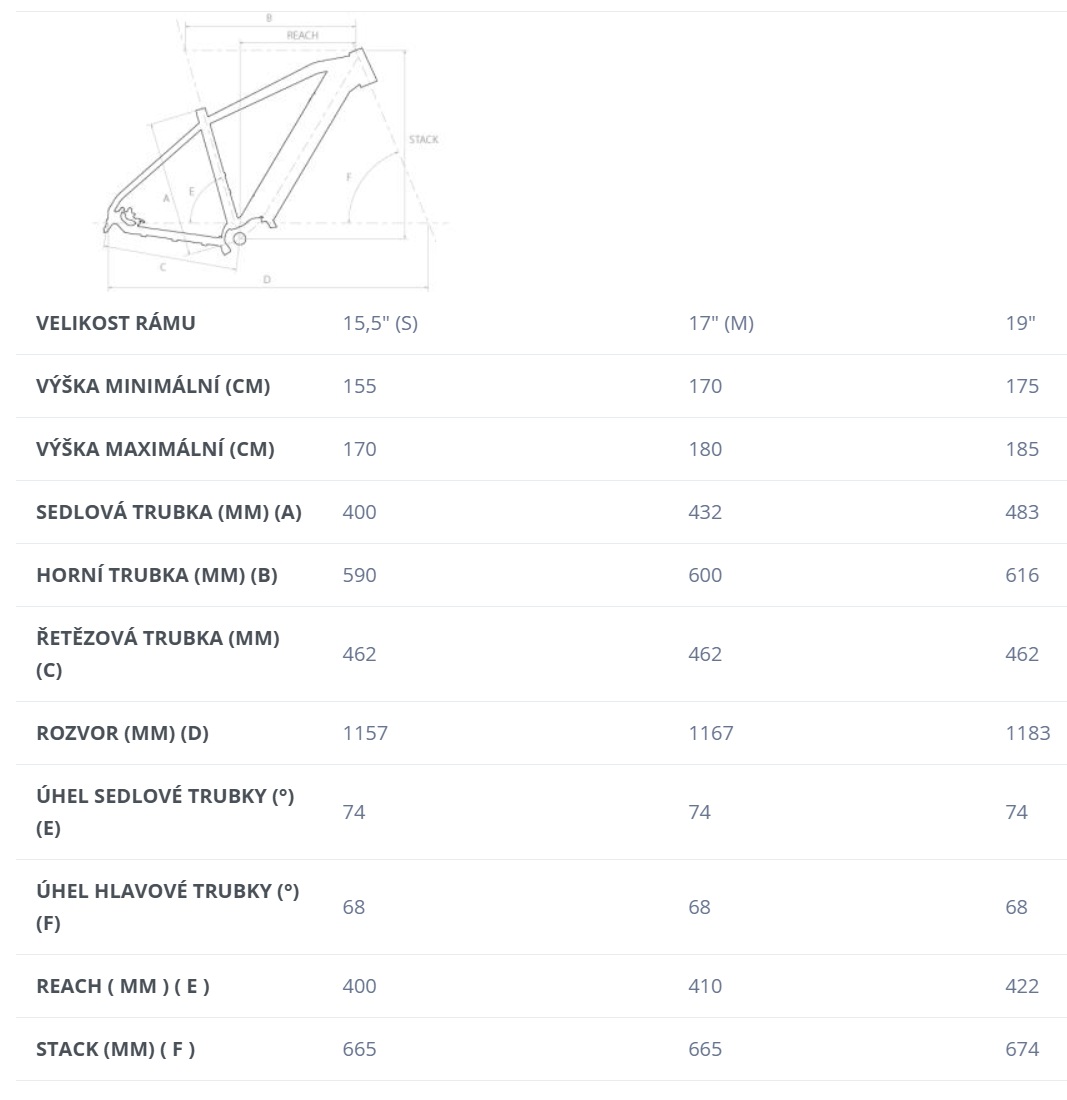Click the REACH label in the diagram
Image resolution: width=1067 pixels, height=1100 pixels.
click(x=302, y=35)
